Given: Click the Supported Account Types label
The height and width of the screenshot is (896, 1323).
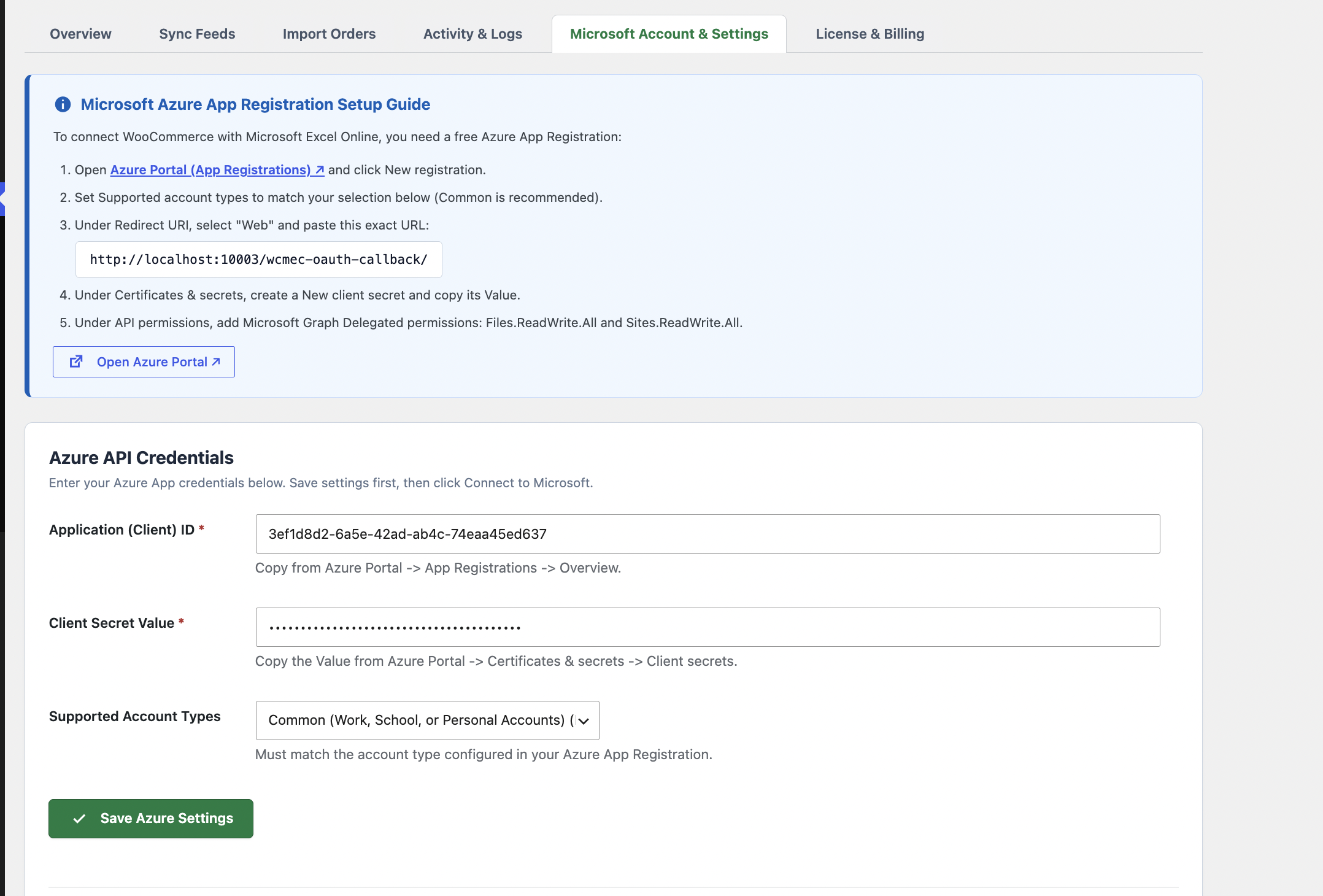Looking at the screenshot, I should pyautogui.click(x=134, y=716).
